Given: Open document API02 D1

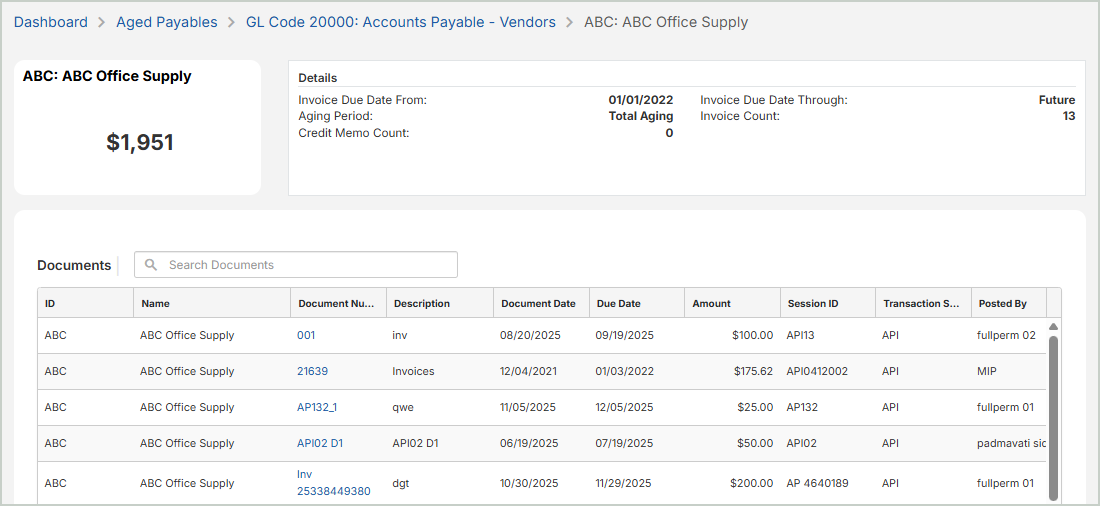Looking at the screenshot, I should pyautogui.click(x=320, y=443).
